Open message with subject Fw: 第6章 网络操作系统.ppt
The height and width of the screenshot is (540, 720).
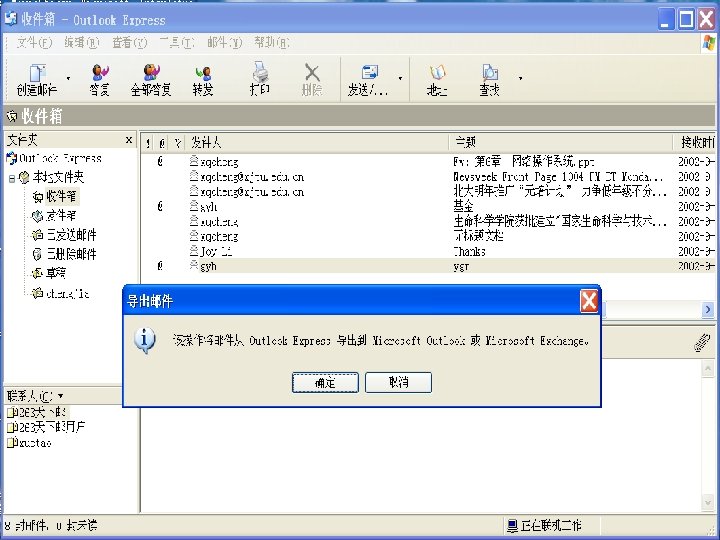tap(428, 162)
